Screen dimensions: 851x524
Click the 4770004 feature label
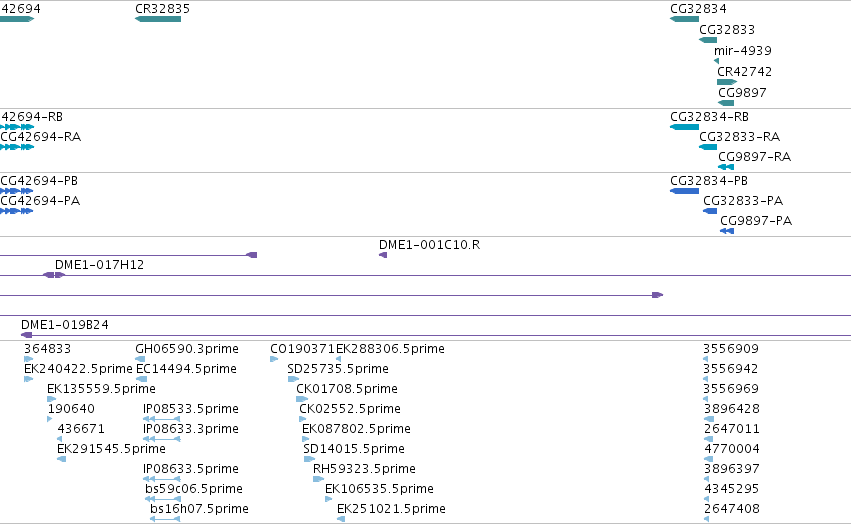pyautogui.click(x=732, y=449)
